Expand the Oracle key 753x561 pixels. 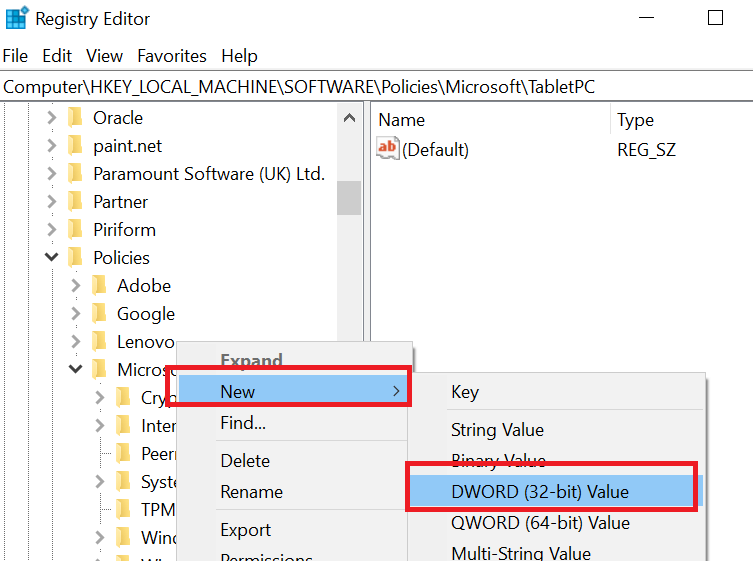point(52,118)
